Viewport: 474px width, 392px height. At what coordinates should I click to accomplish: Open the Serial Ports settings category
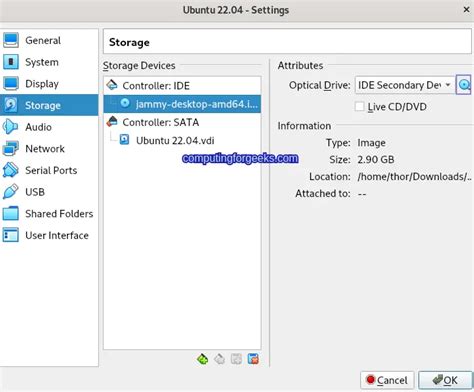(49, 170)
